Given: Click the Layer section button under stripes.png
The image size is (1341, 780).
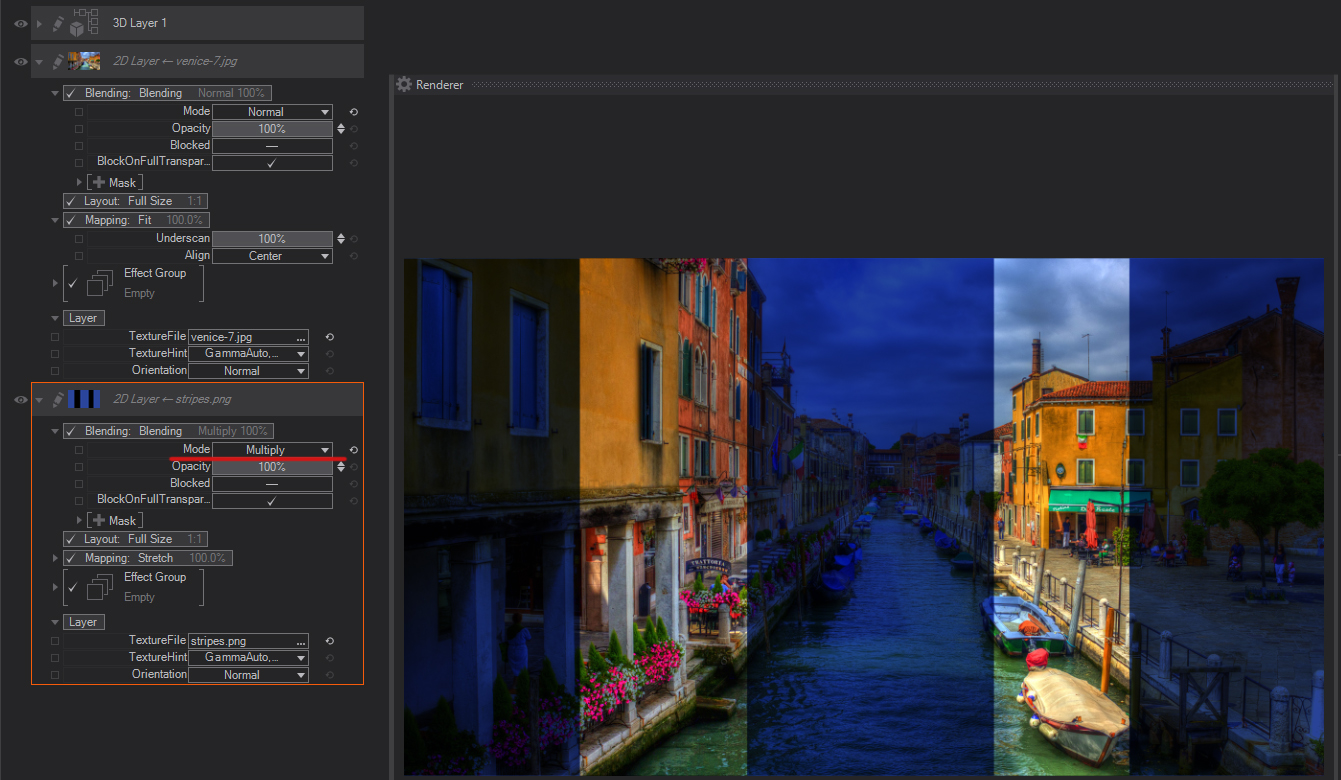Looking at the screenshot, I should [83, 622].
